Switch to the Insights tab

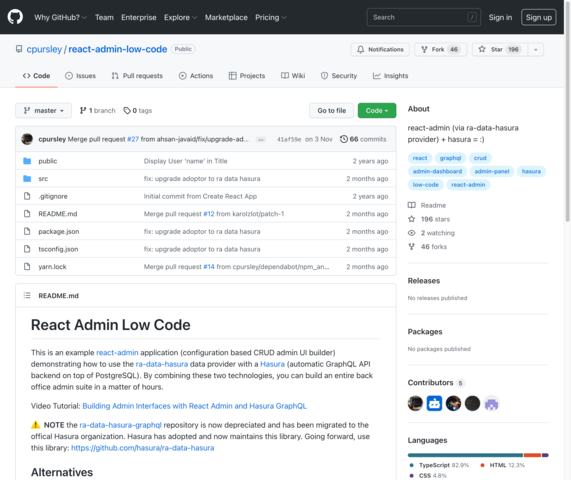390,76
